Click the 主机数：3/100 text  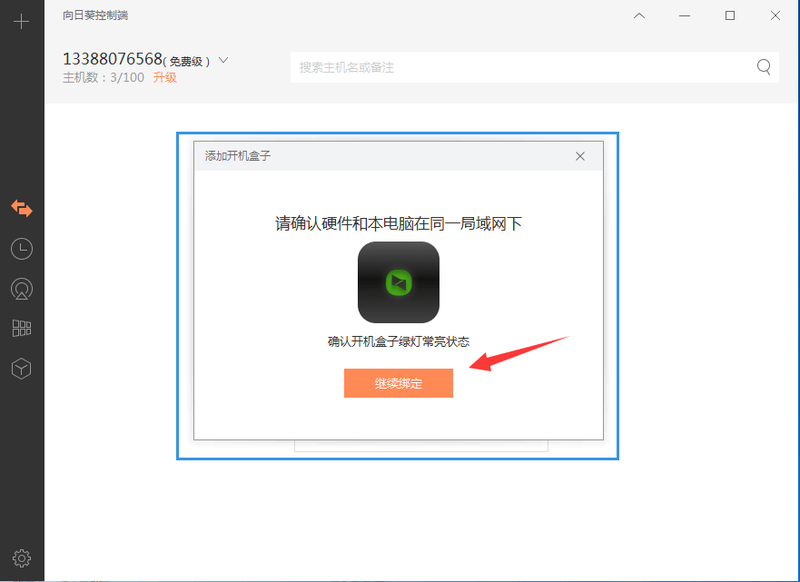[103, 78]
